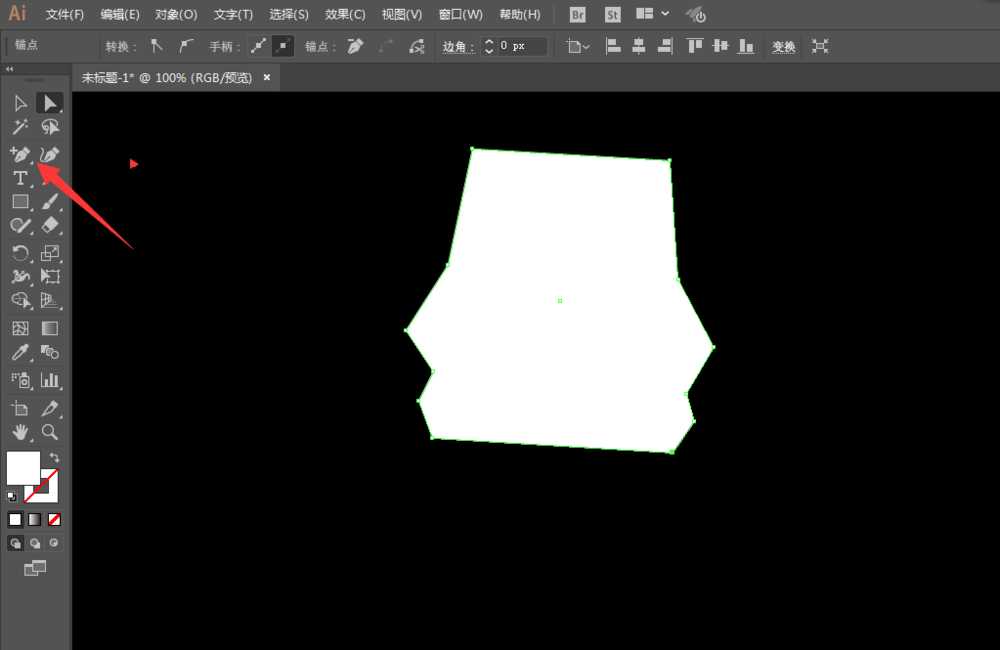
Task: Click the 变换 transform button
Action: tap(784, 47)
